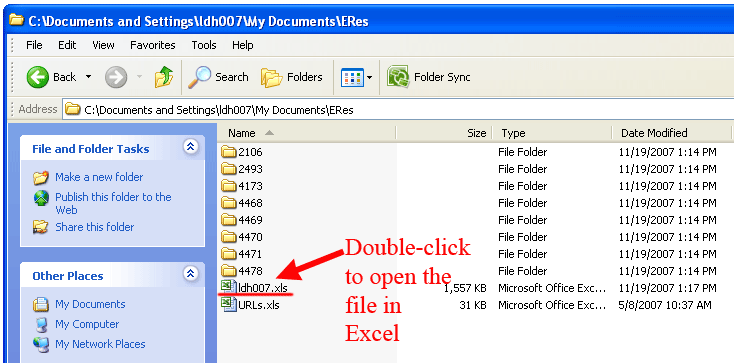Click the 1,557 KB size value
Viewport: 734px width, 363px height.
click(465, 288)
